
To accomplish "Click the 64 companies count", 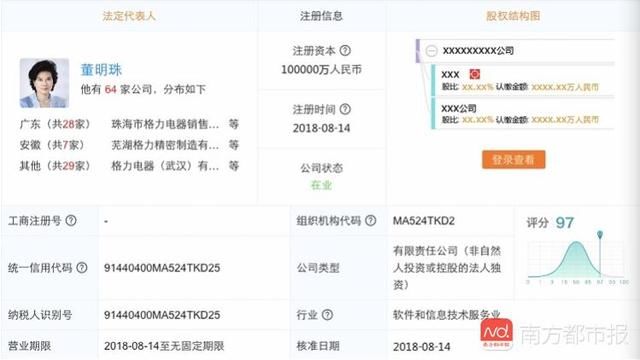I will coord(111,89).
